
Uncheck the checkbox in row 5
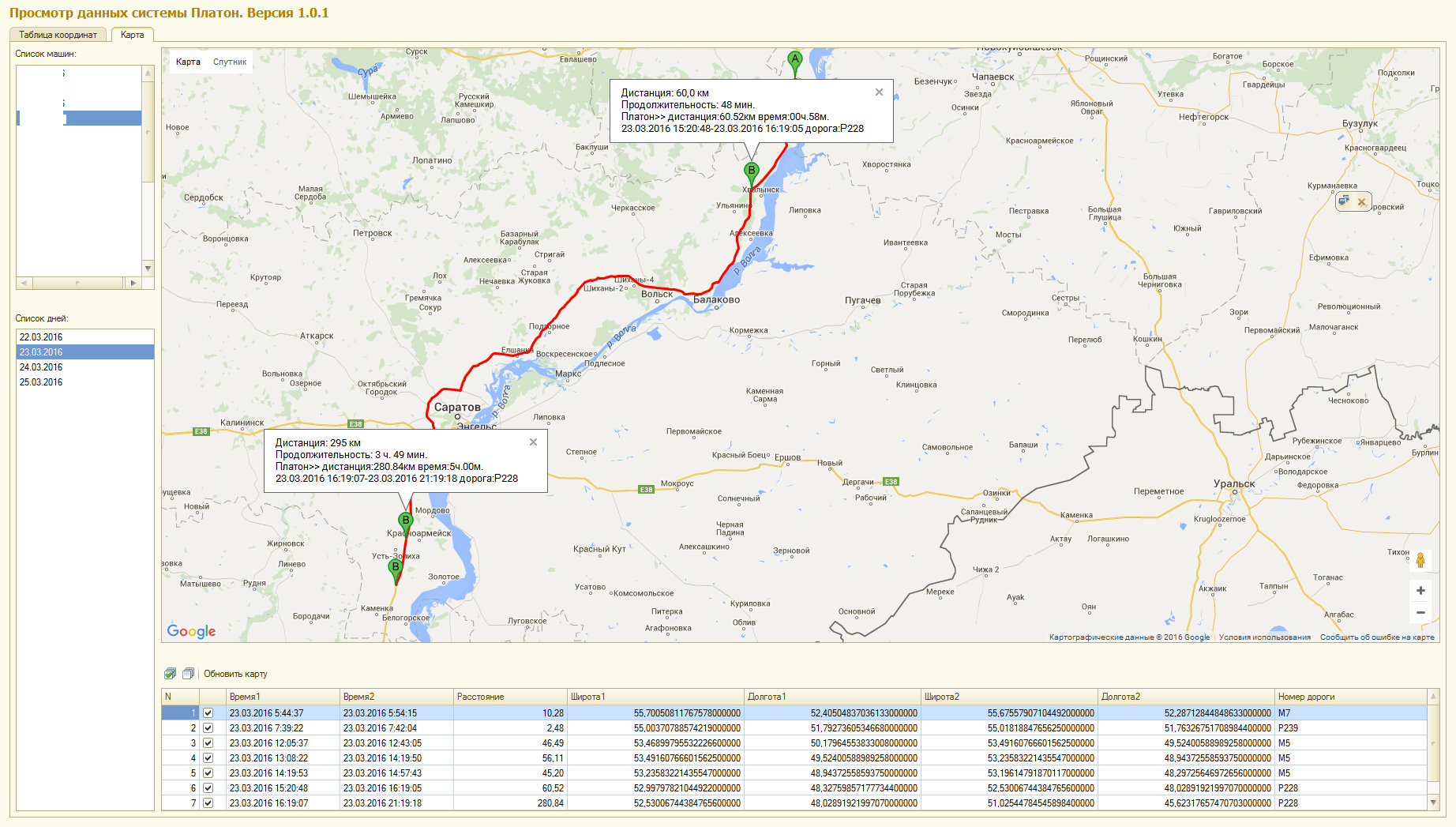point(208,773)
